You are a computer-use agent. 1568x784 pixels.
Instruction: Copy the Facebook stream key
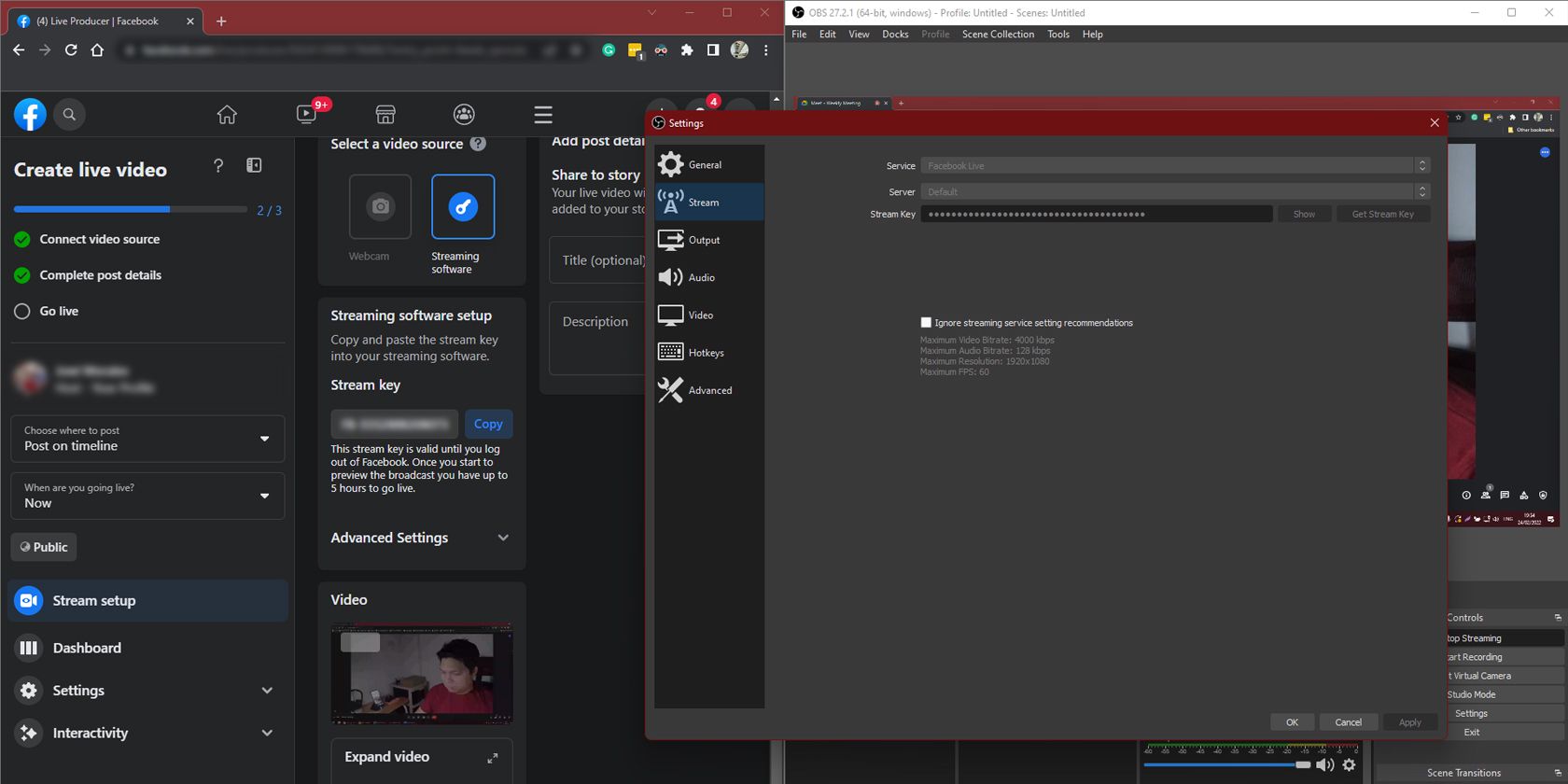(x=488, y=424)
